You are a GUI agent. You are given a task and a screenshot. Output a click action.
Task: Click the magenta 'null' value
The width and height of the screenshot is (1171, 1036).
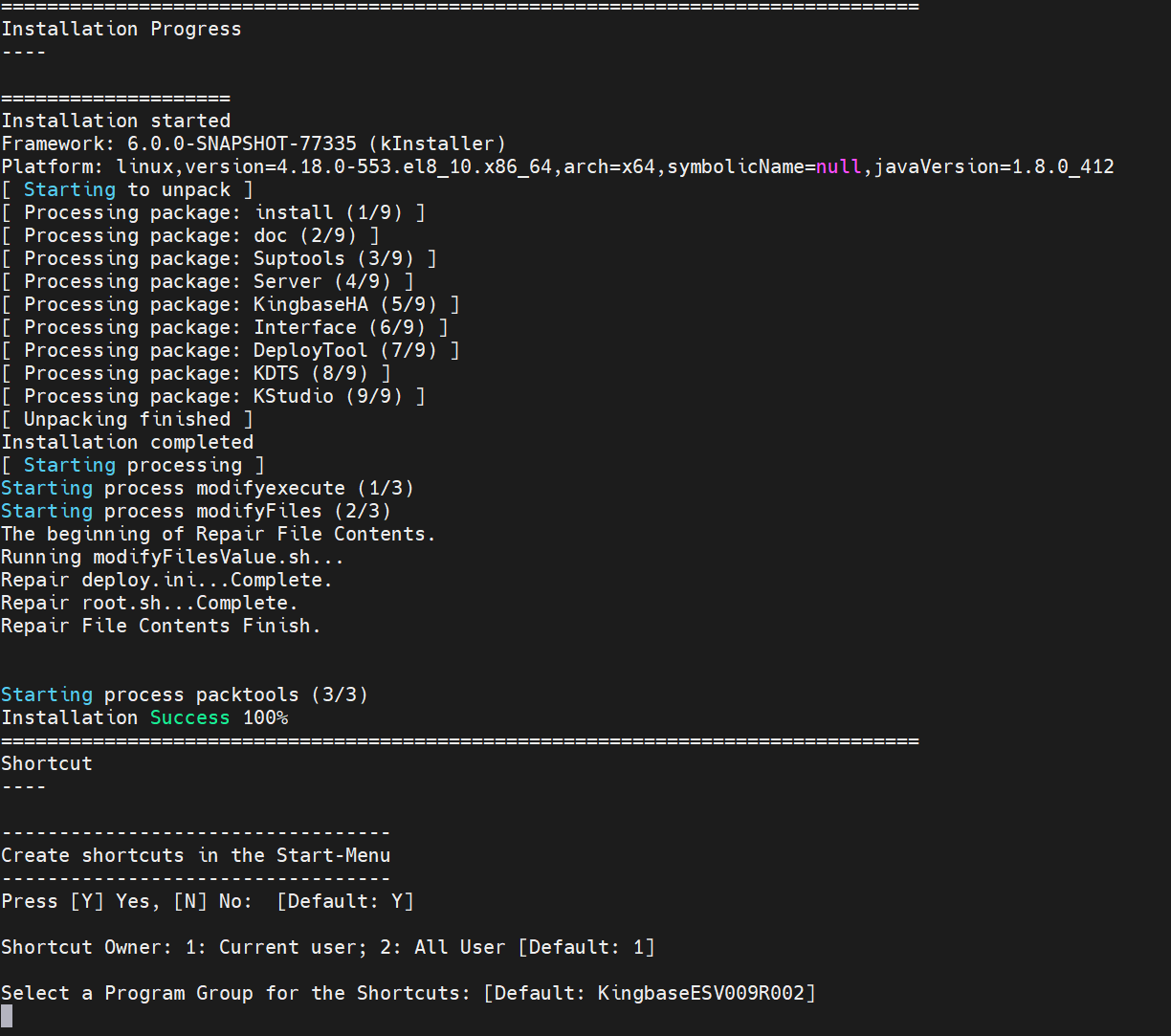click(x=839, y=166)
